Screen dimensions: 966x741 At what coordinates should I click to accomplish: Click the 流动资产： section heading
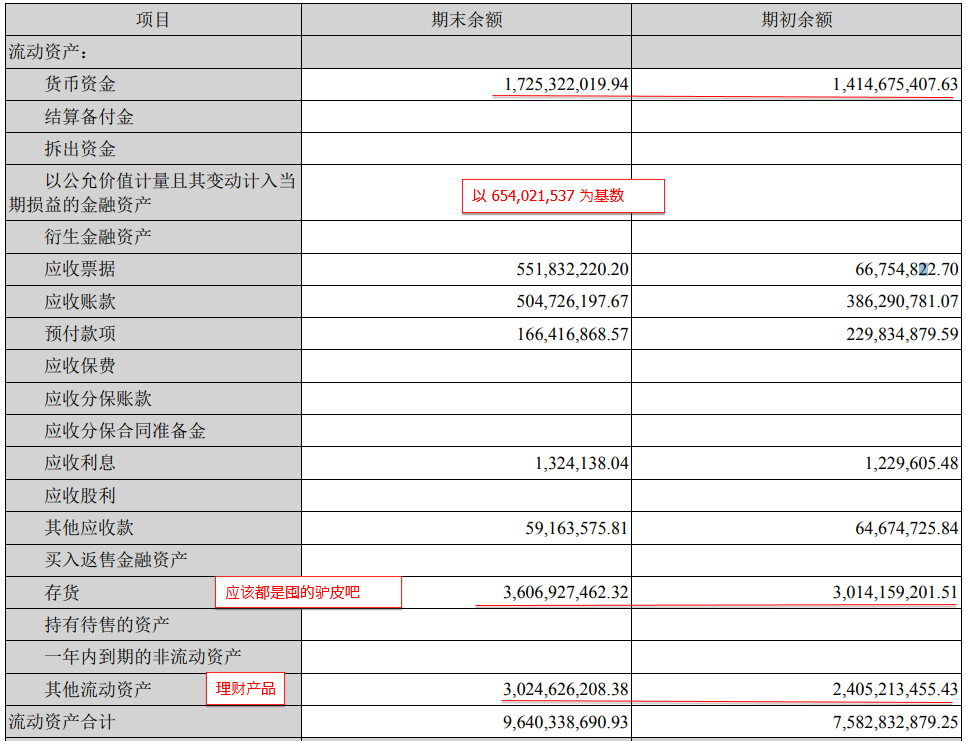(x=48, y=52)
